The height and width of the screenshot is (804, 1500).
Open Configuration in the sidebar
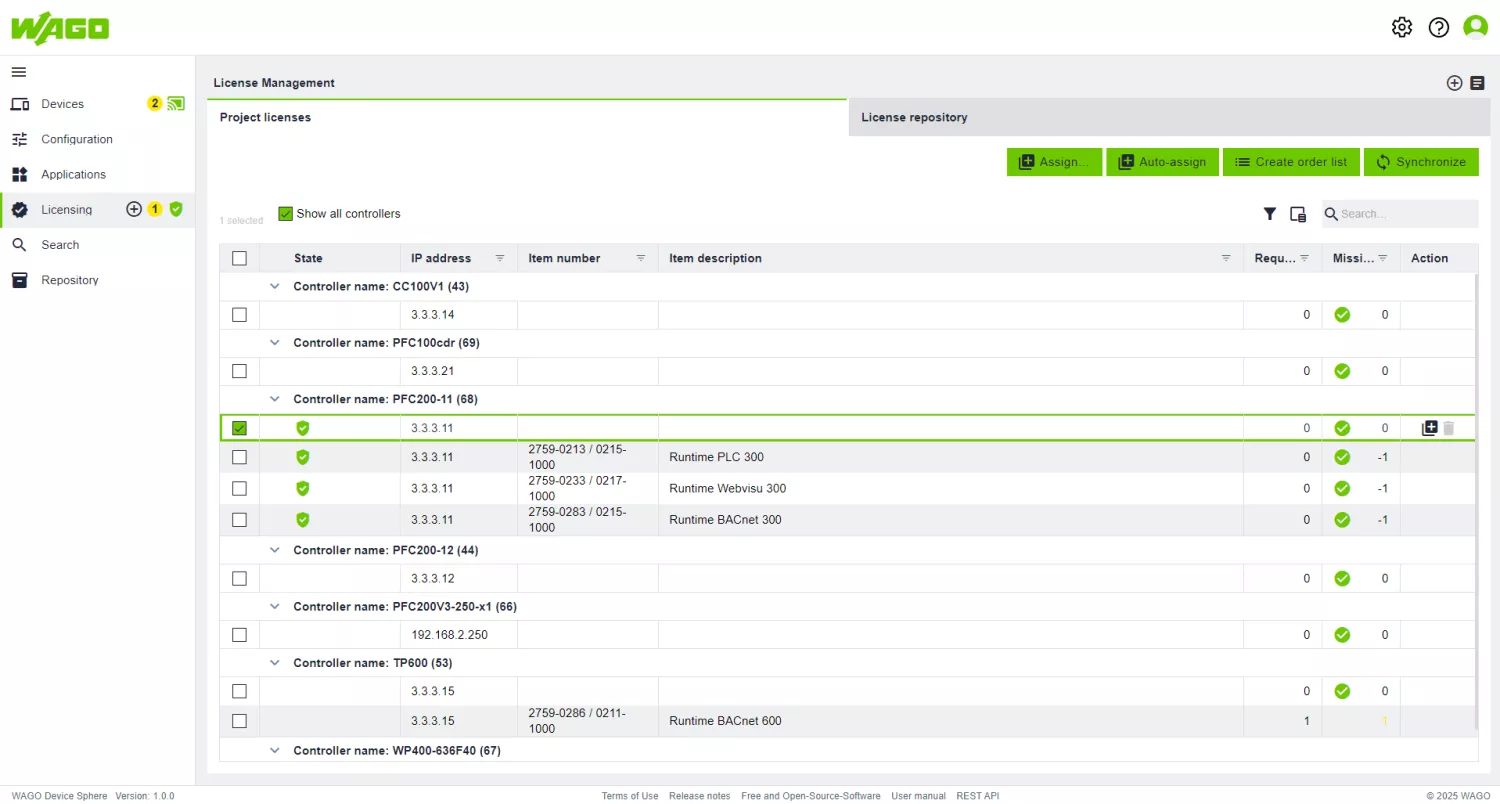[76, 139]
